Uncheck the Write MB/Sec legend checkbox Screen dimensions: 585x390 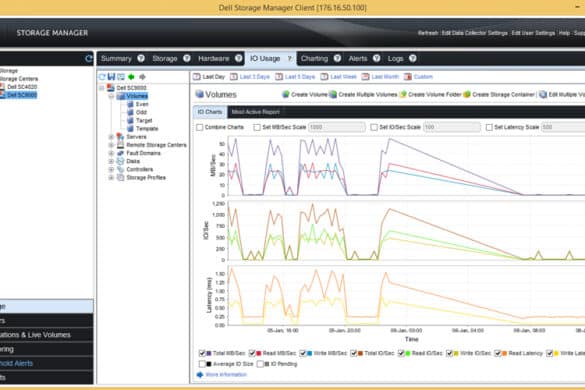pos(303,353)
